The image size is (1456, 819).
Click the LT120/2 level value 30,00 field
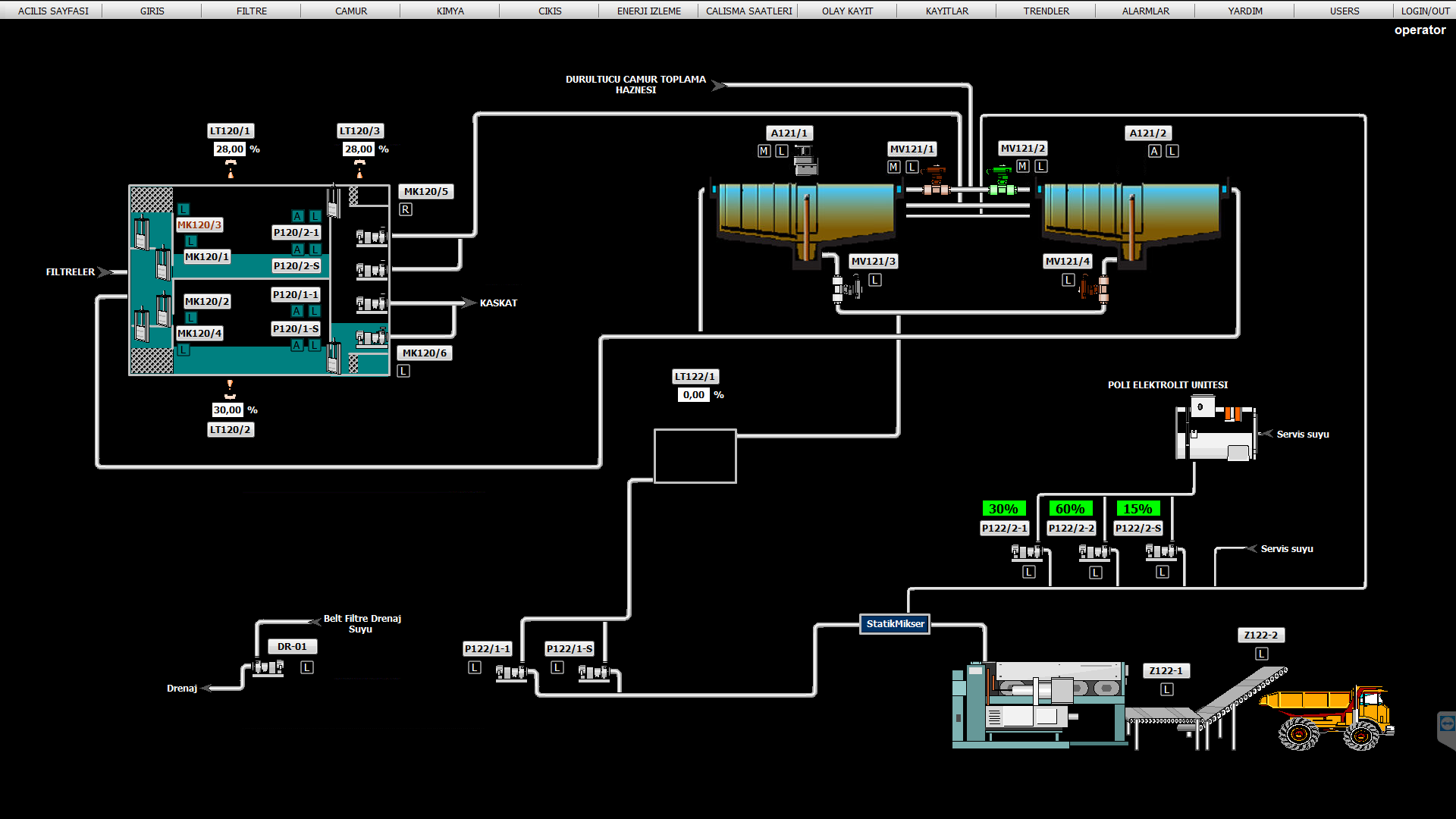(x=227, y=410)
